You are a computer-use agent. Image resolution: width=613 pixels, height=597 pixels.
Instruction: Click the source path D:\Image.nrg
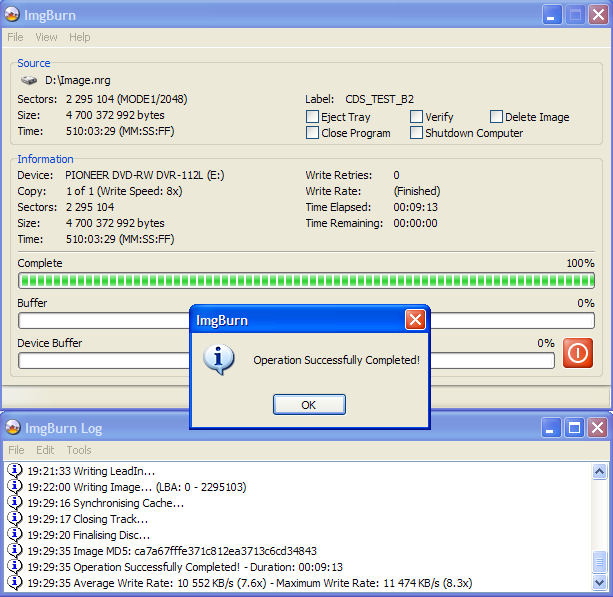pos(77,80)
